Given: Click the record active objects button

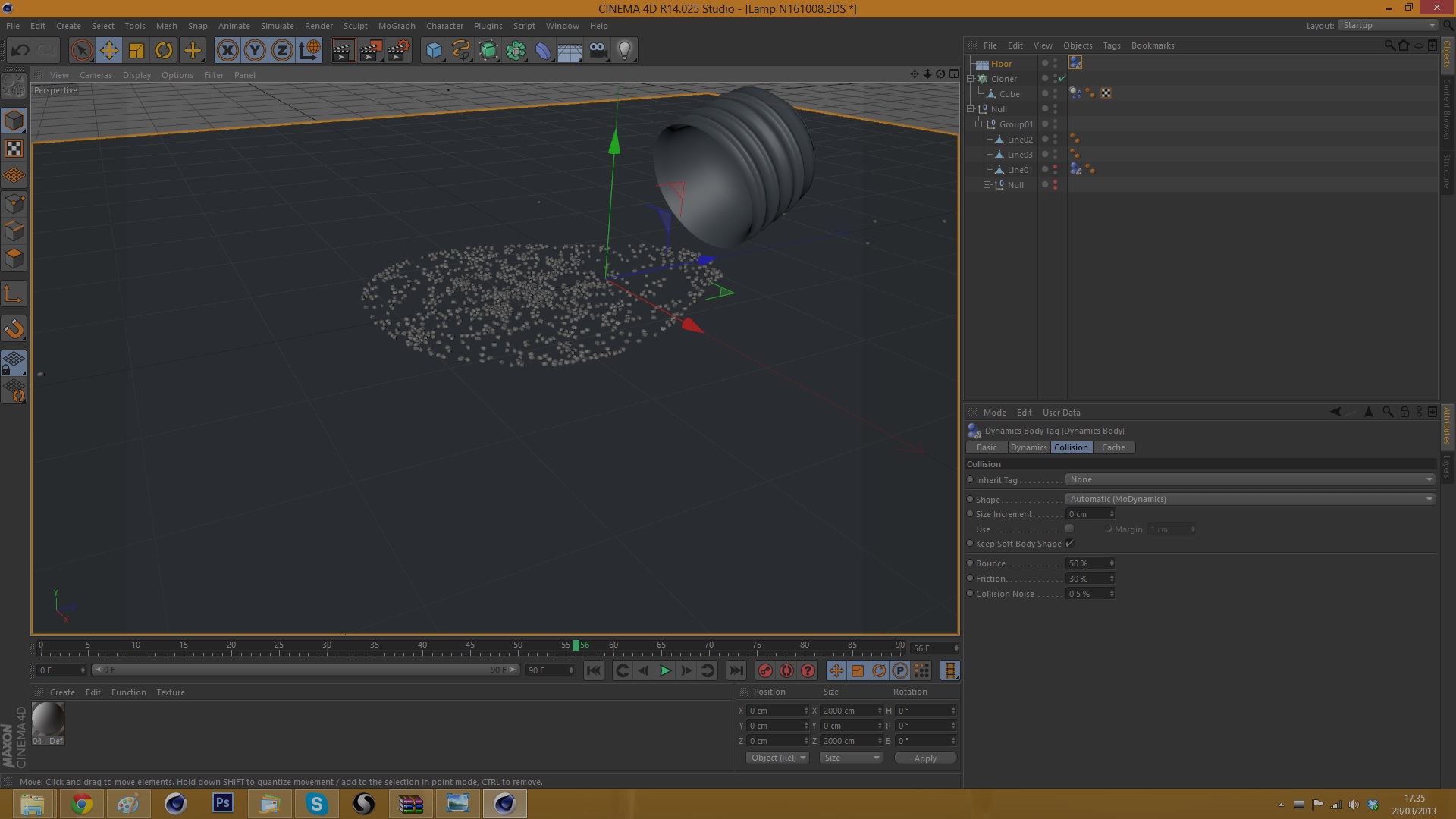Looking at the screenshot, I should tap(765, 670).
